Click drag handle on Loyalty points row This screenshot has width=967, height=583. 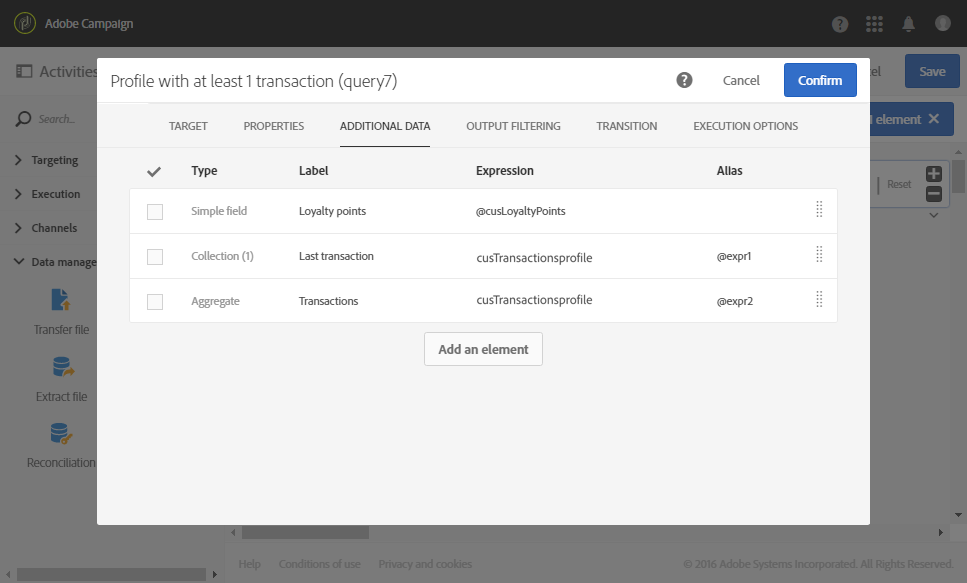pos(819,210)
